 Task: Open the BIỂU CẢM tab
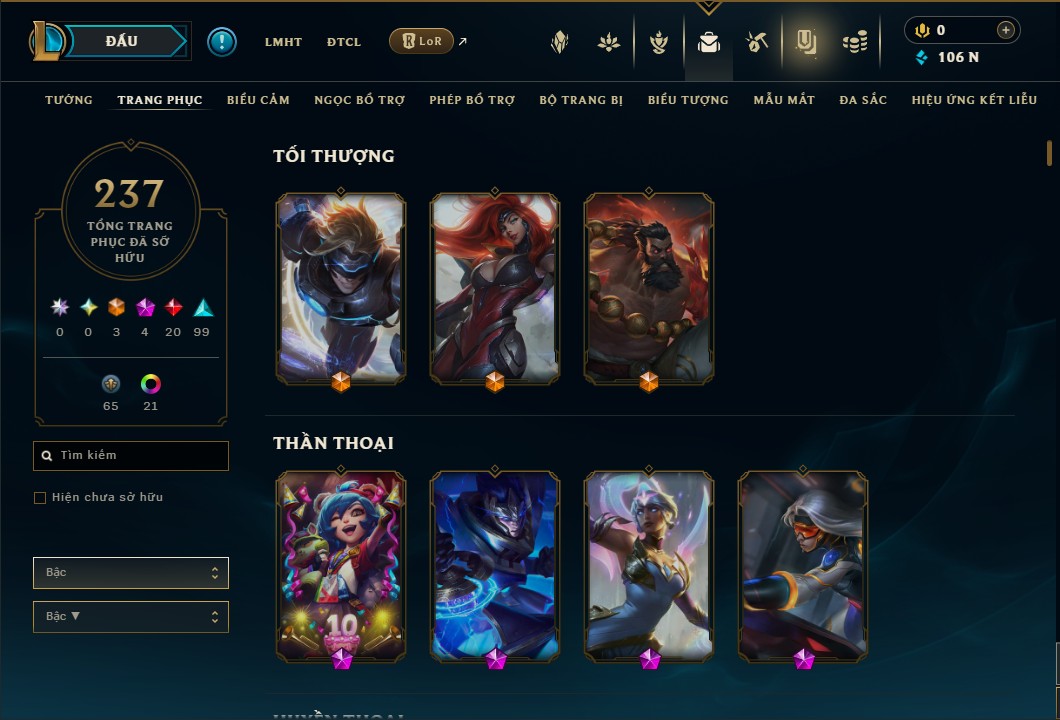pos(258,100)
